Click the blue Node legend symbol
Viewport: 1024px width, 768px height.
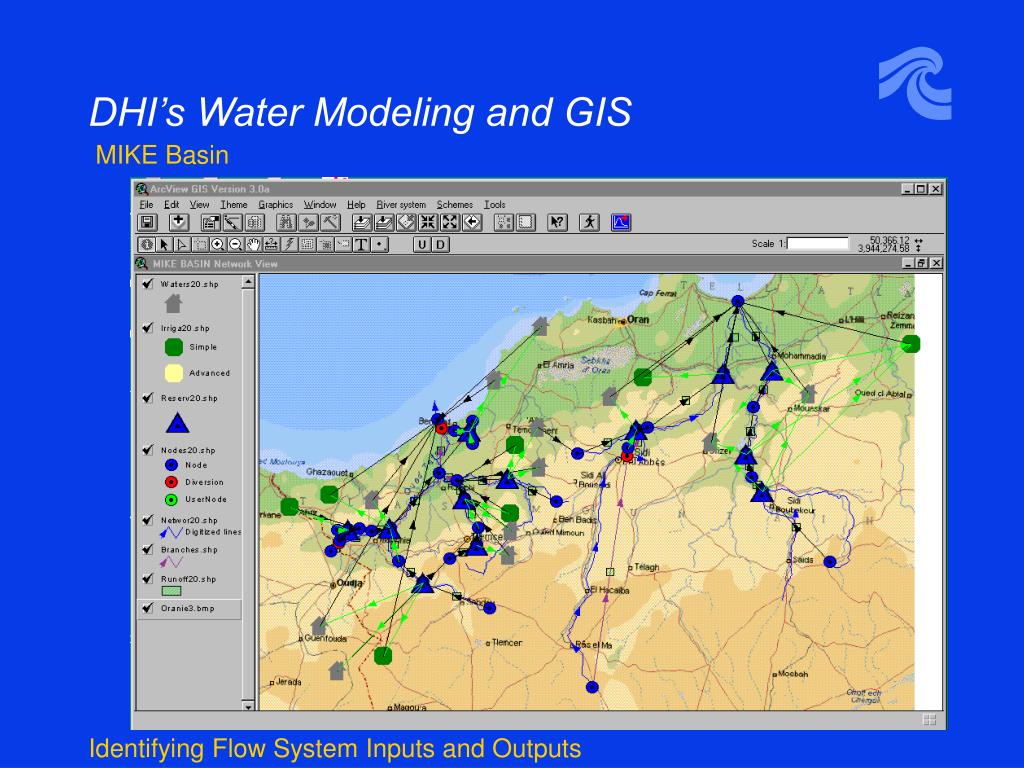click(x=171, y=465)
